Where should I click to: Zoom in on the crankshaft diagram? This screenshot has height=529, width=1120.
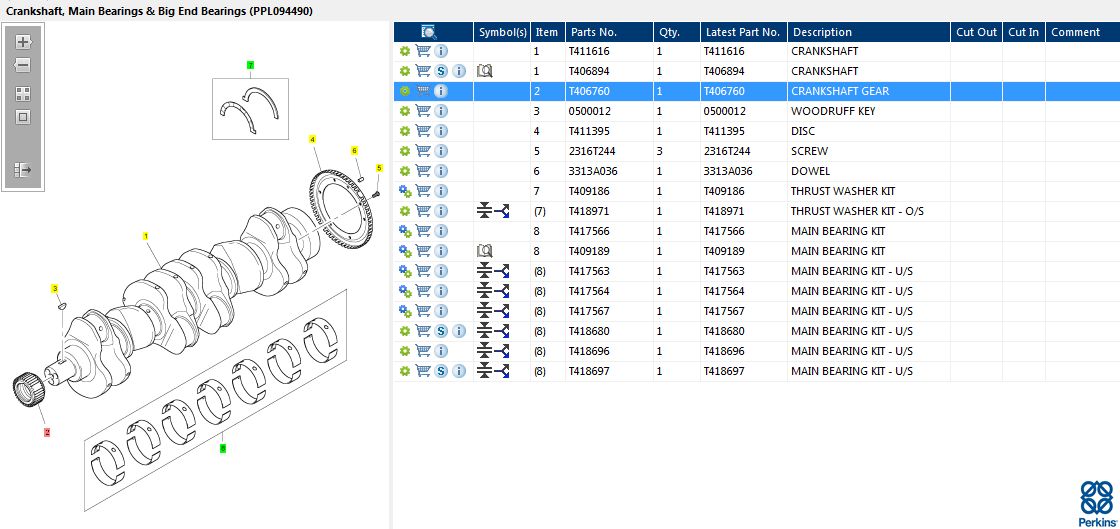[x=23, y=41]
